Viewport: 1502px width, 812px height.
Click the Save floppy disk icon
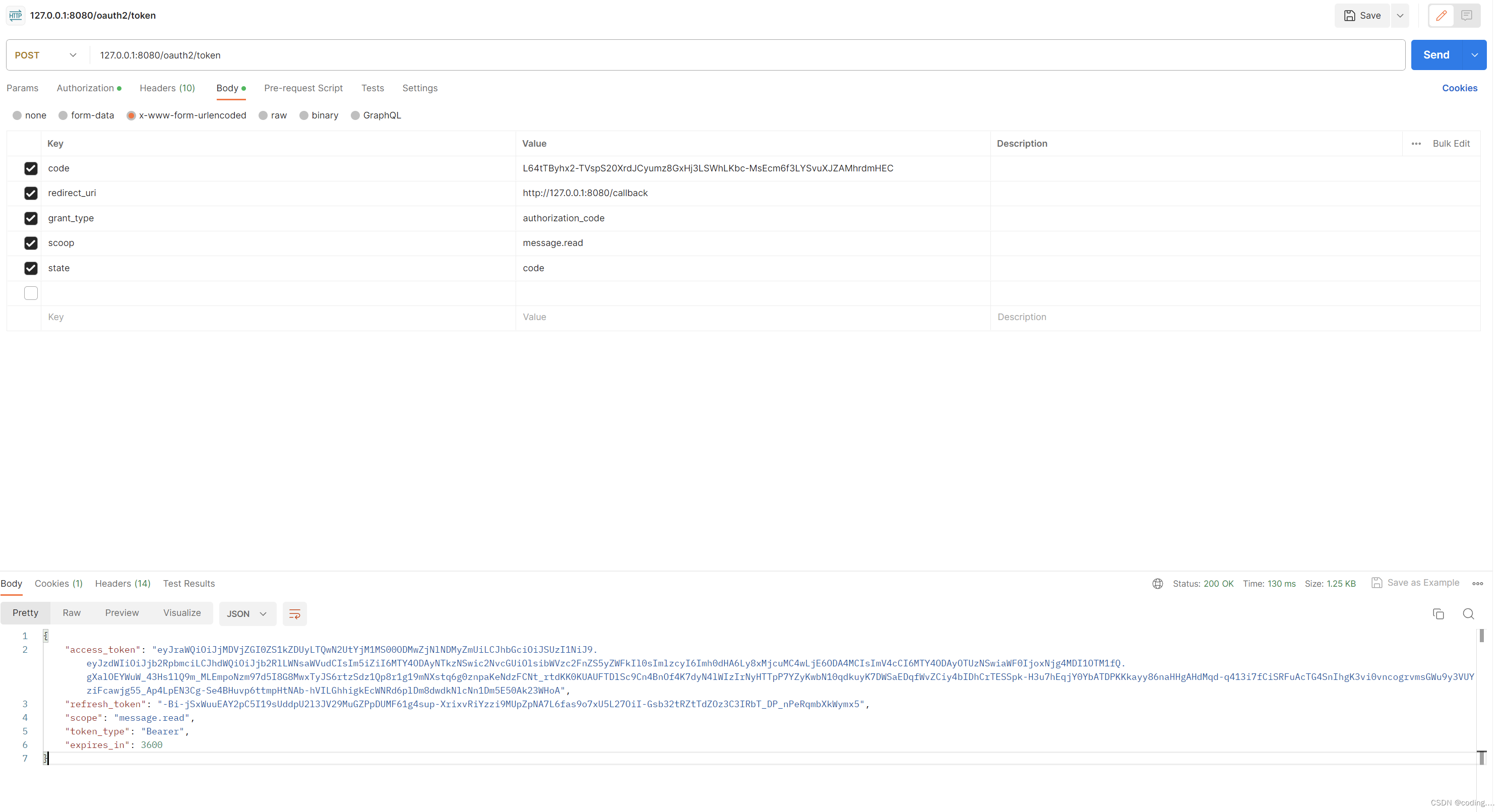tap(1349, 16)
